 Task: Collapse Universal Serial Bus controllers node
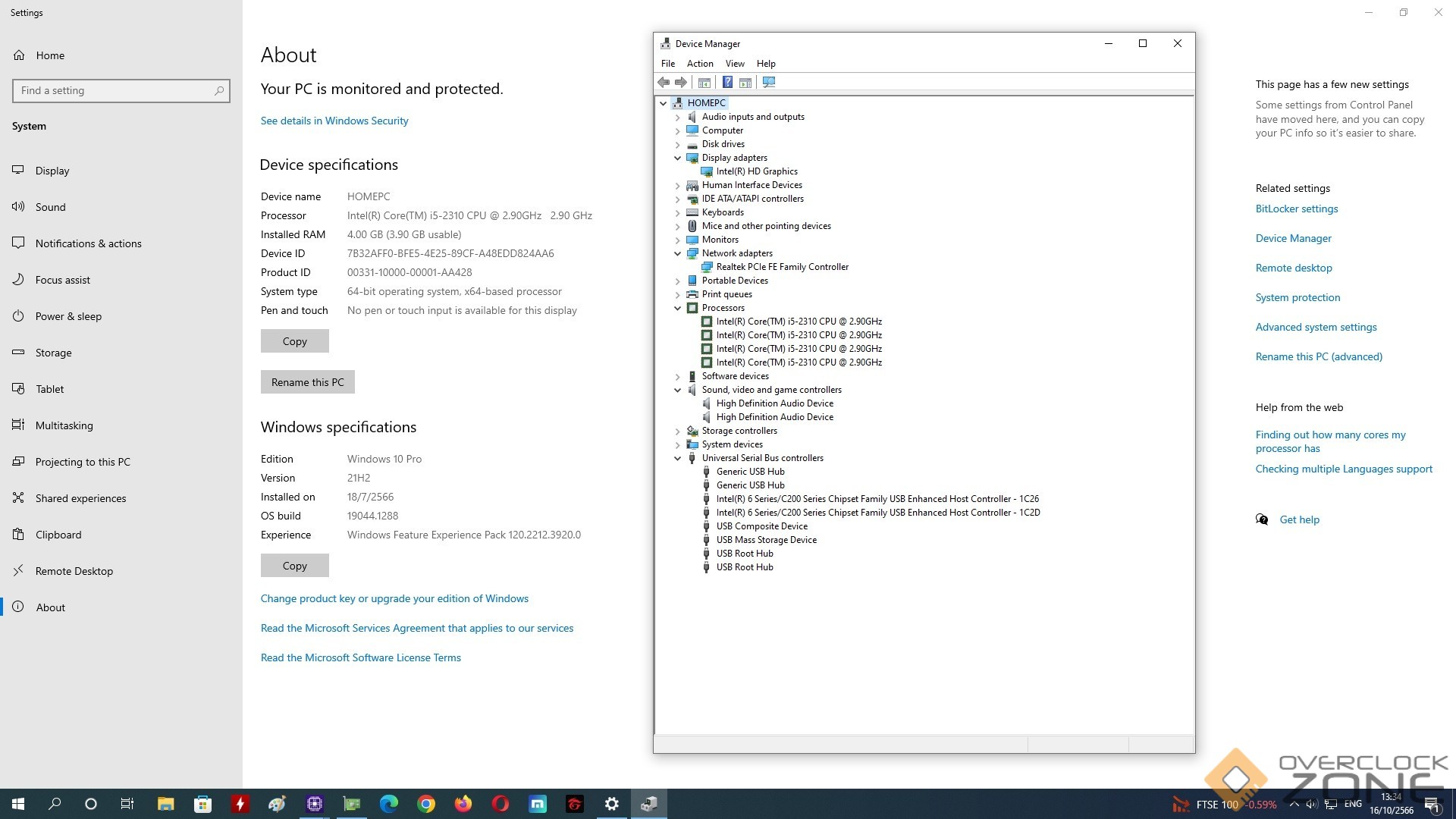pyautogui.click(x=677, y=458)
